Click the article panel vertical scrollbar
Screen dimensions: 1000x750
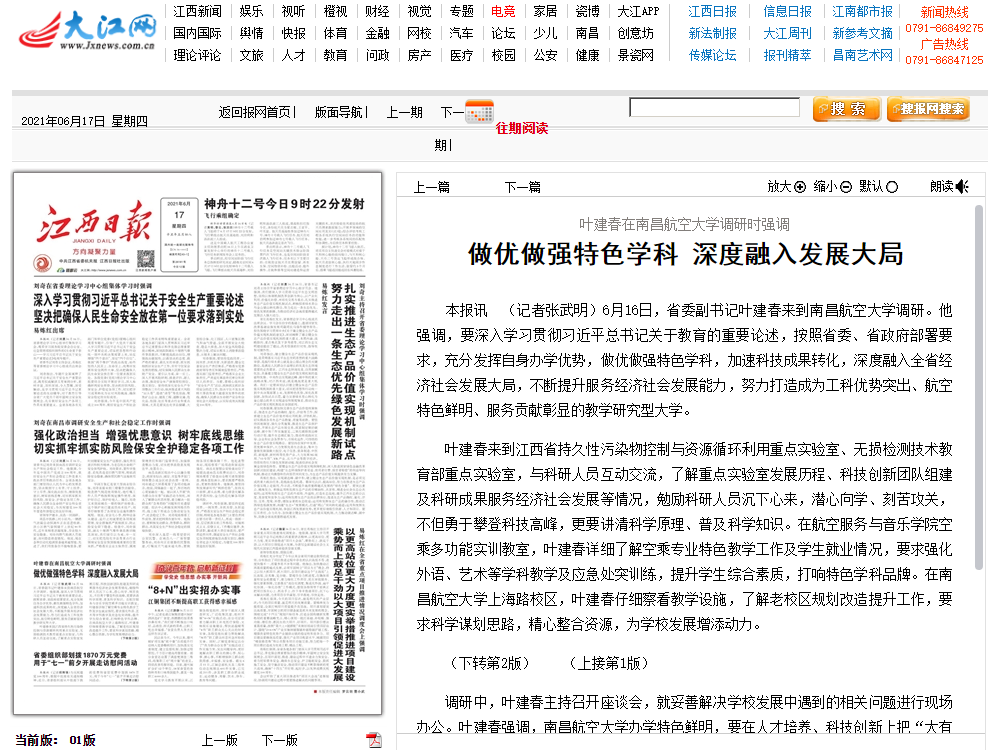pyautogui.click(x=980, y=450)
